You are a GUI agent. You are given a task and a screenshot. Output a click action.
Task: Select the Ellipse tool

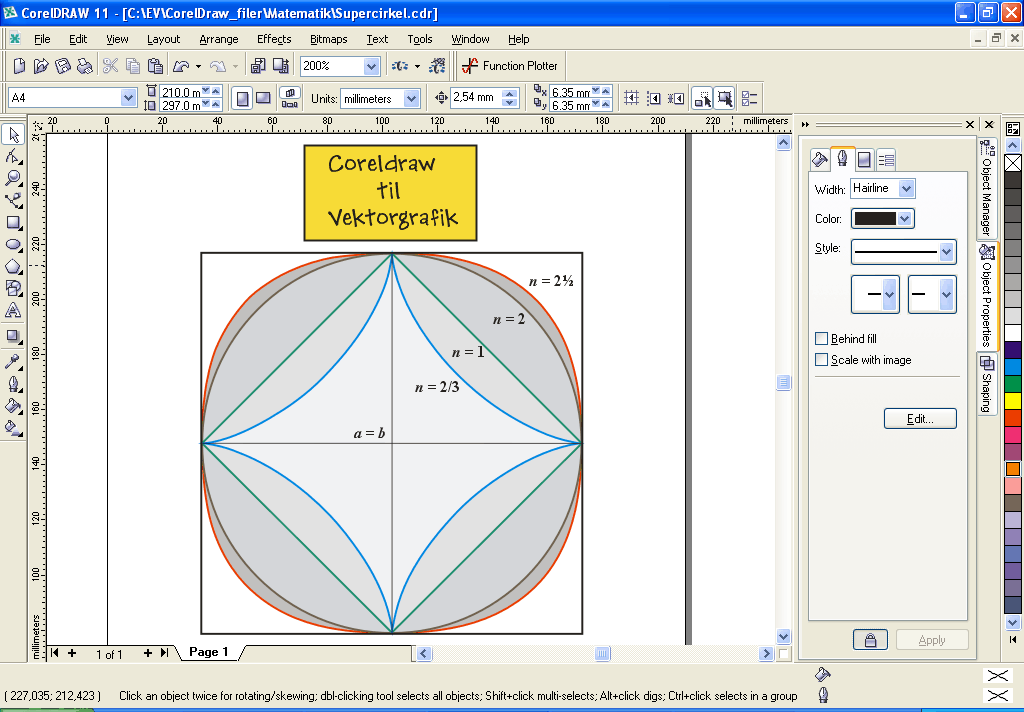tap(13, 245)
